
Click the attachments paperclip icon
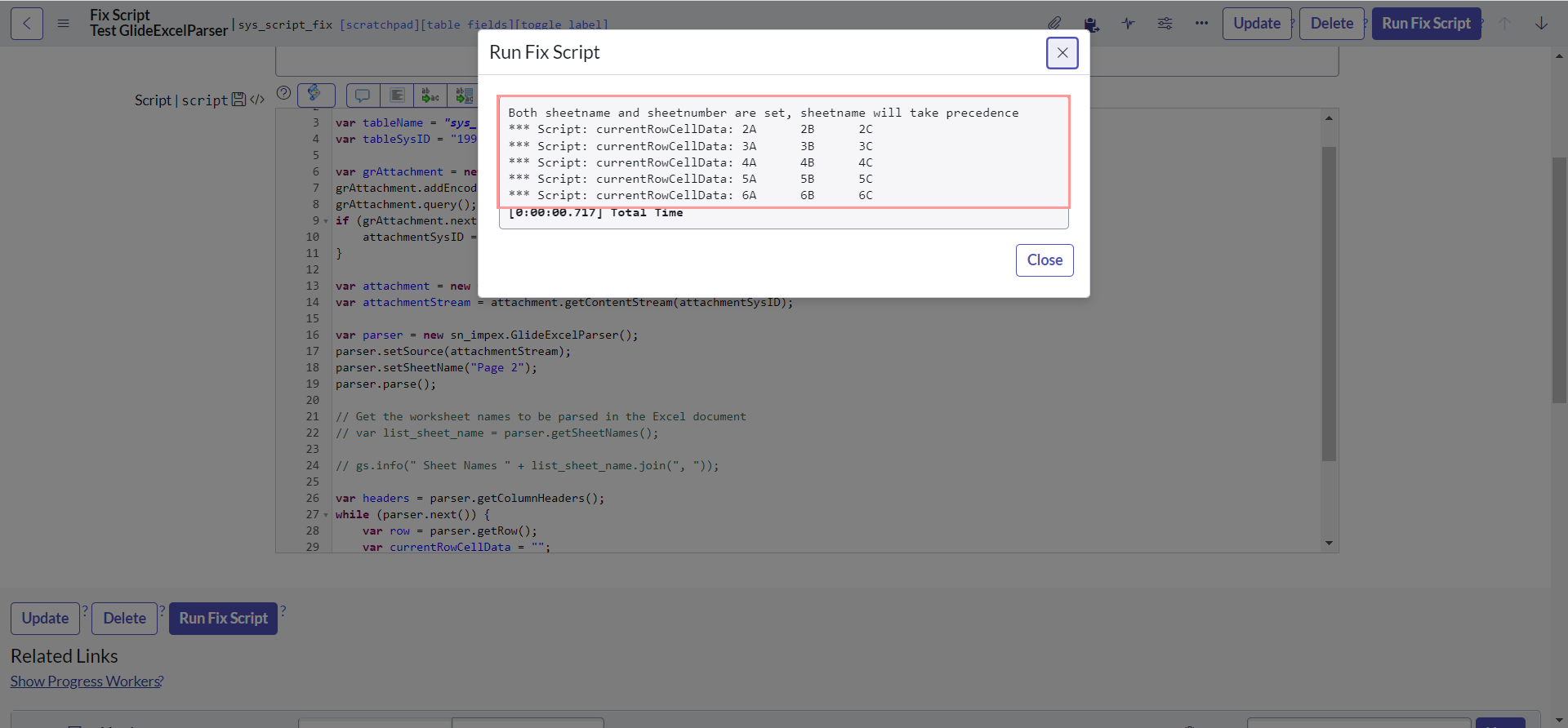[1055, 24]
